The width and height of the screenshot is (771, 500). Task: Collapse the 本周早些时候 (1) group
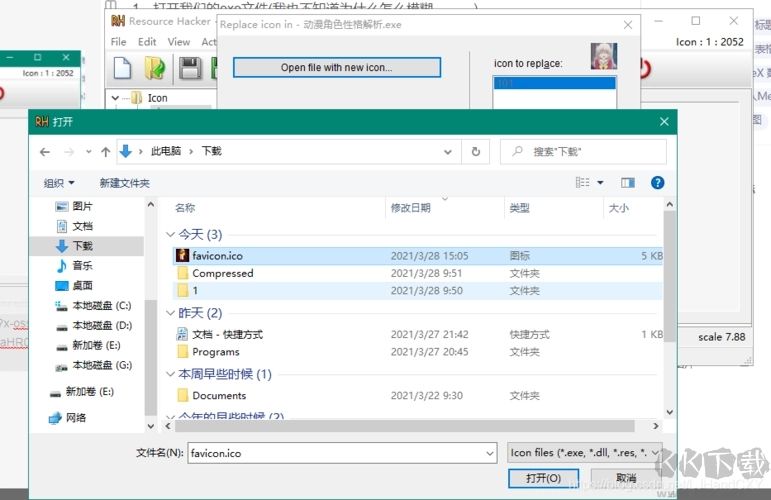click(x=171, y=374)
